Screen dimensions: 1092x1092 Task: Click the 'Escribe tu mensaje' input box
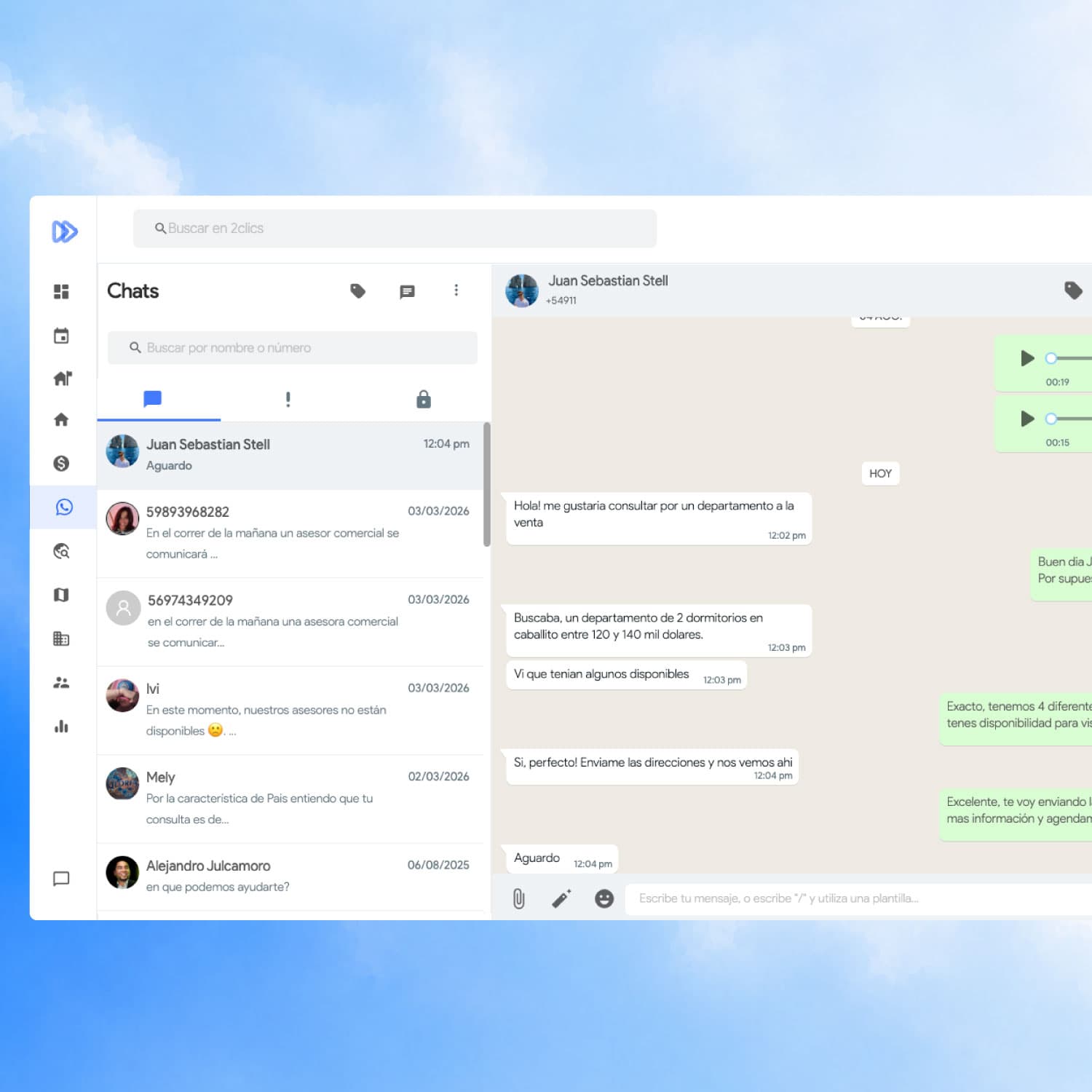[859, 898]
